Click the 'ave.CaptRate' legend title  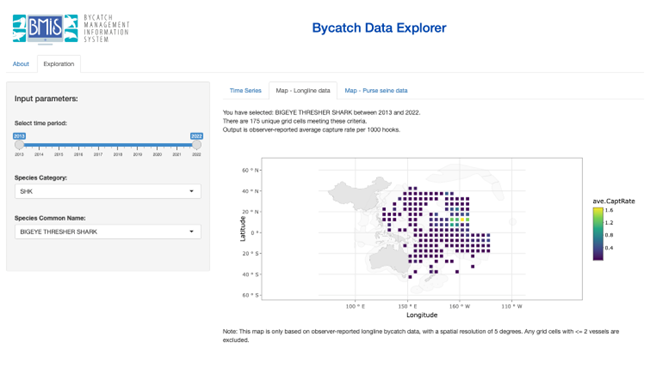(614, 201)
